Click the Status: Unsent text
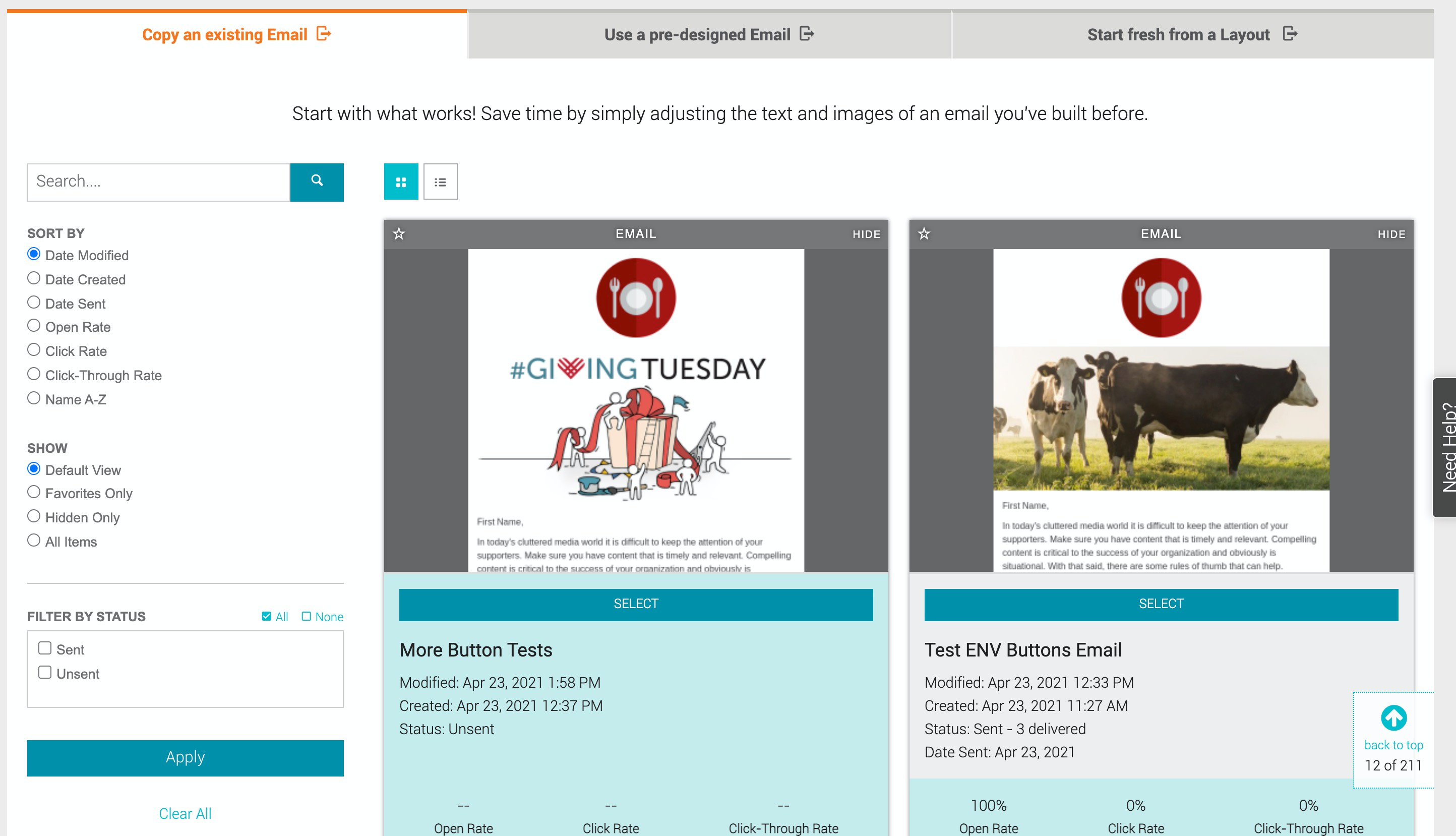The image size is (1456, 836). click(x=447, y=729)
